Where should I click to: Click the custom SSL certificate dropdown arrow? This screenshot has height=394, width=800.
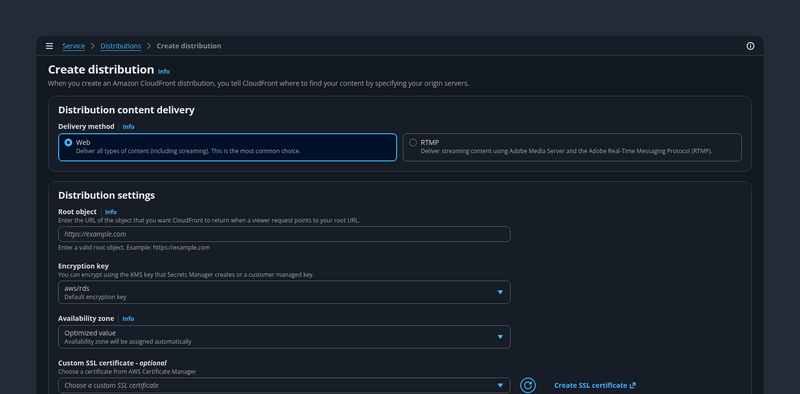(x=500, y=385)
